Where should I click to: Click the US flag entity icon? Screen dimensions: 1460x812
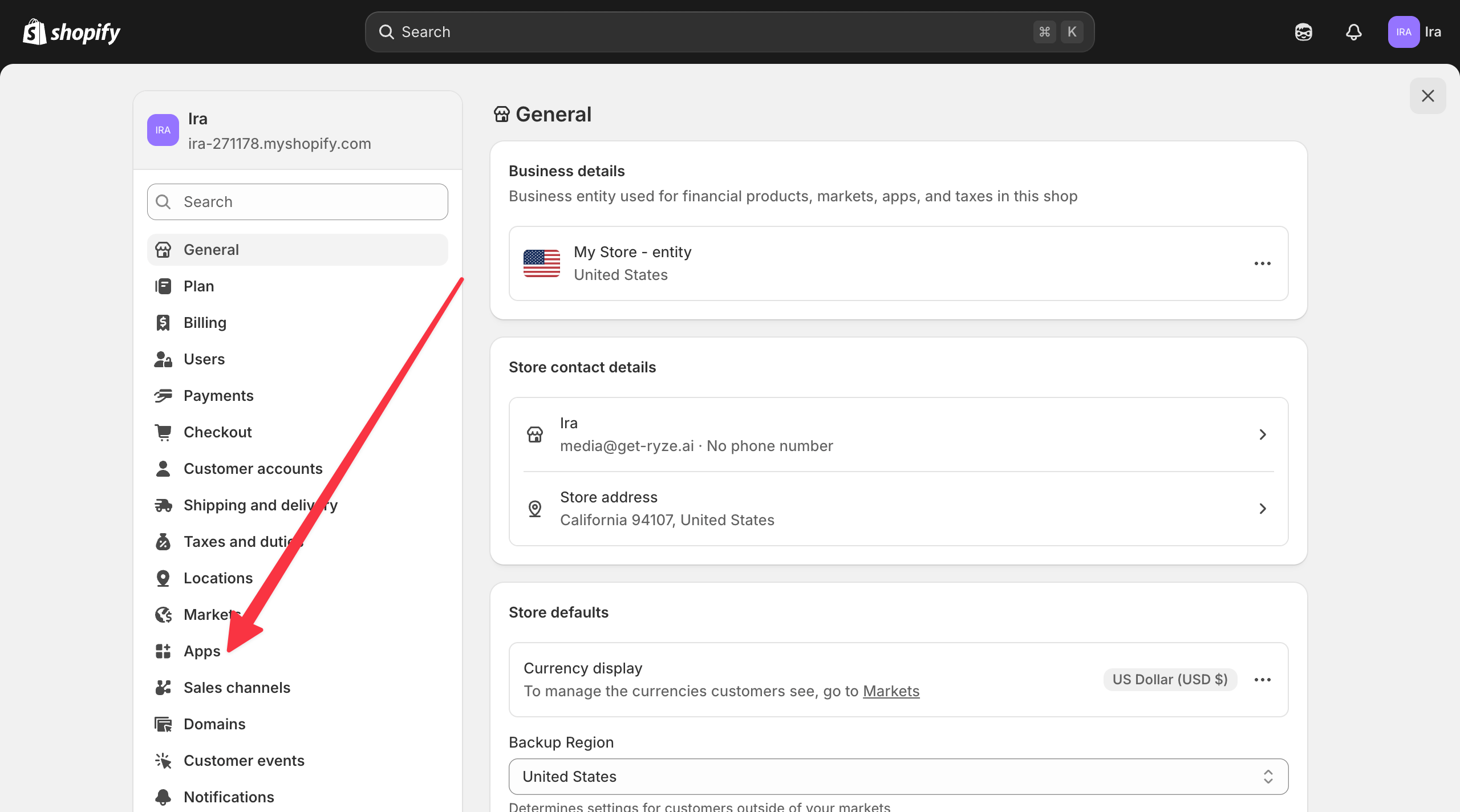point(541,263)
